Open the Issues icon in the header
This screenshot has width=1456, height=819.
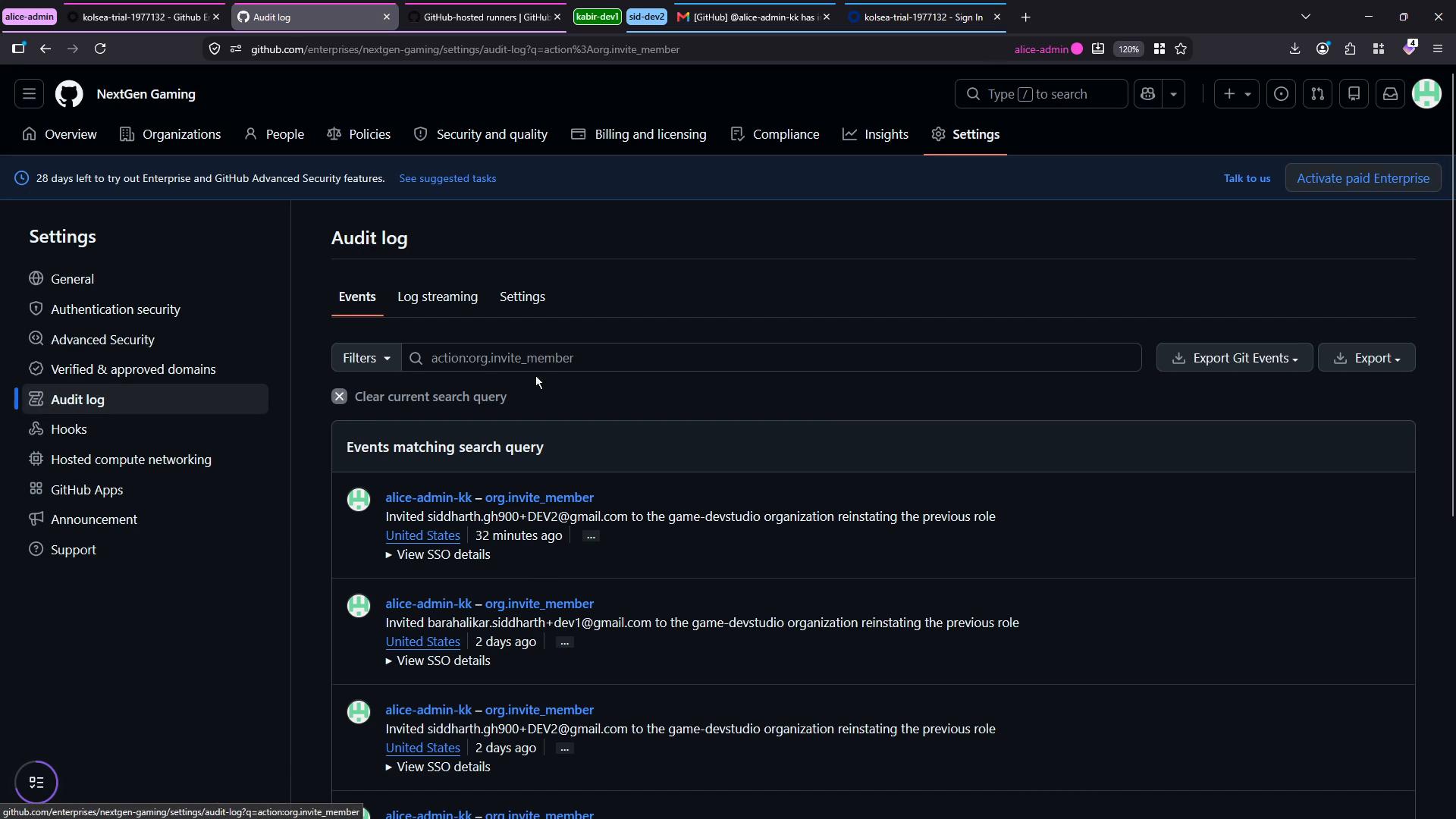tap(1281, 94)
